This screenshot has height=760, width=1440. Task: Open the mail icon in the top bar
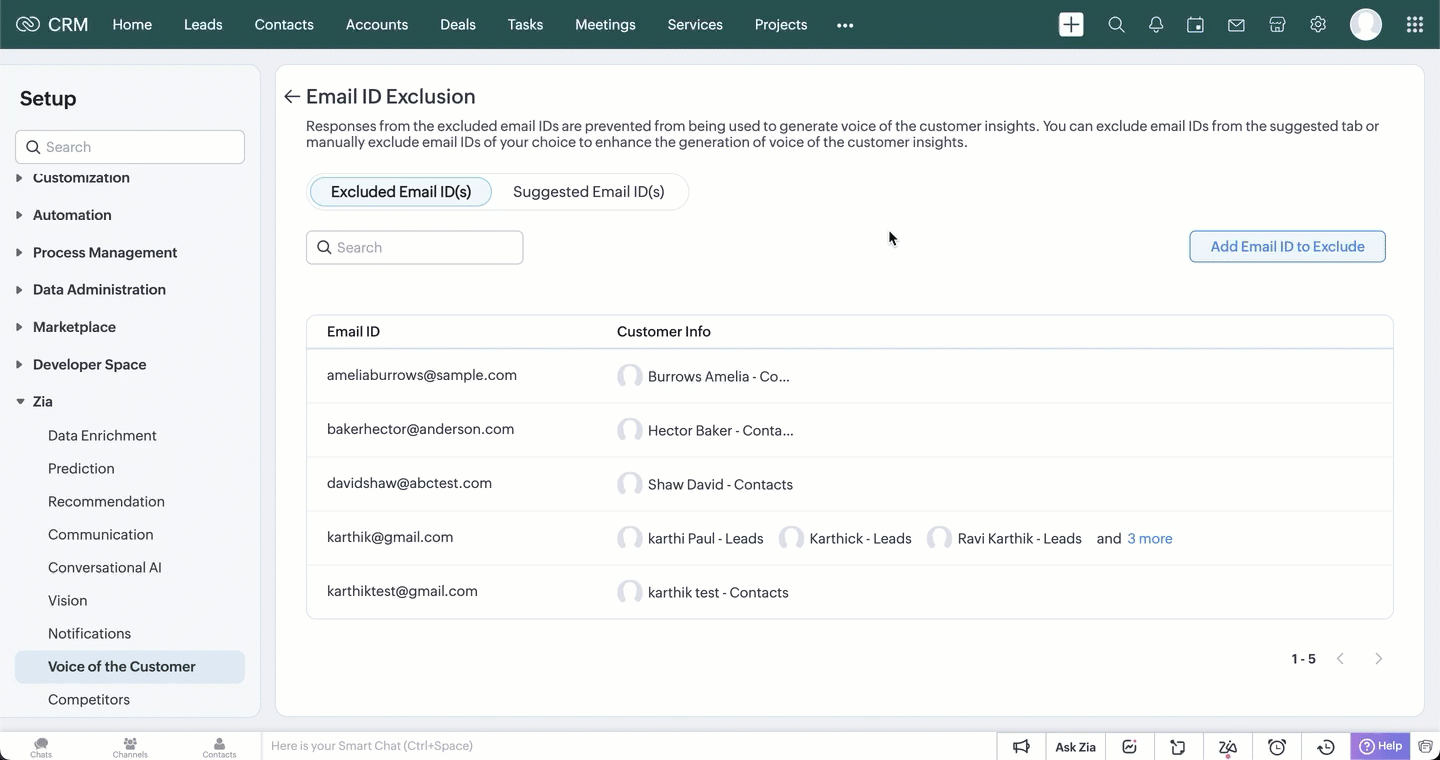click(1236, 25)
